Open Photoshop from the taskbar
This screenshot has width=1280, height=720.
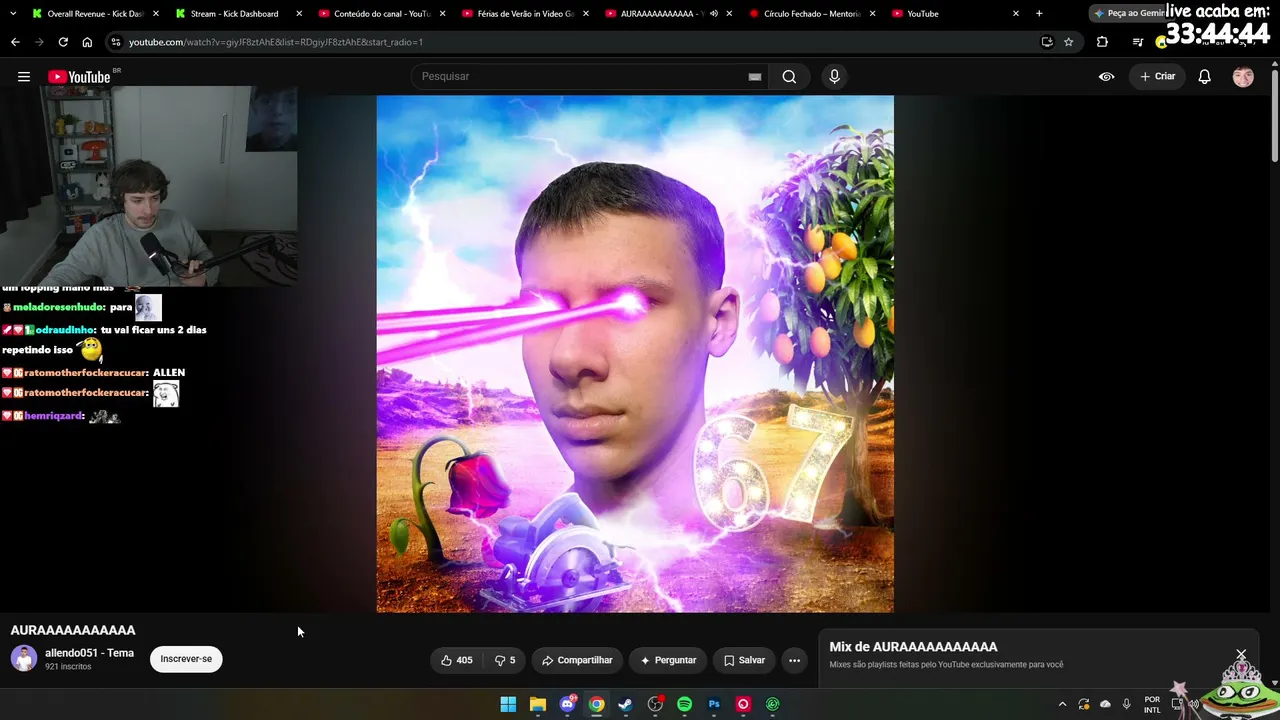point(714,704)
